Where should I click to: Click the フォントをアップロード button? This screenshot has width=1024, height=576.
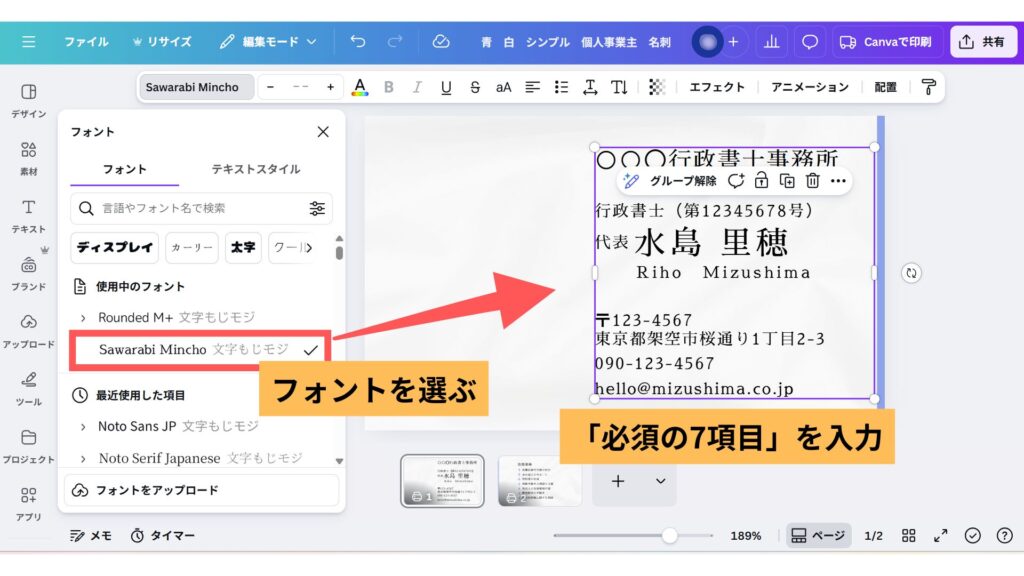click(202, 490)
